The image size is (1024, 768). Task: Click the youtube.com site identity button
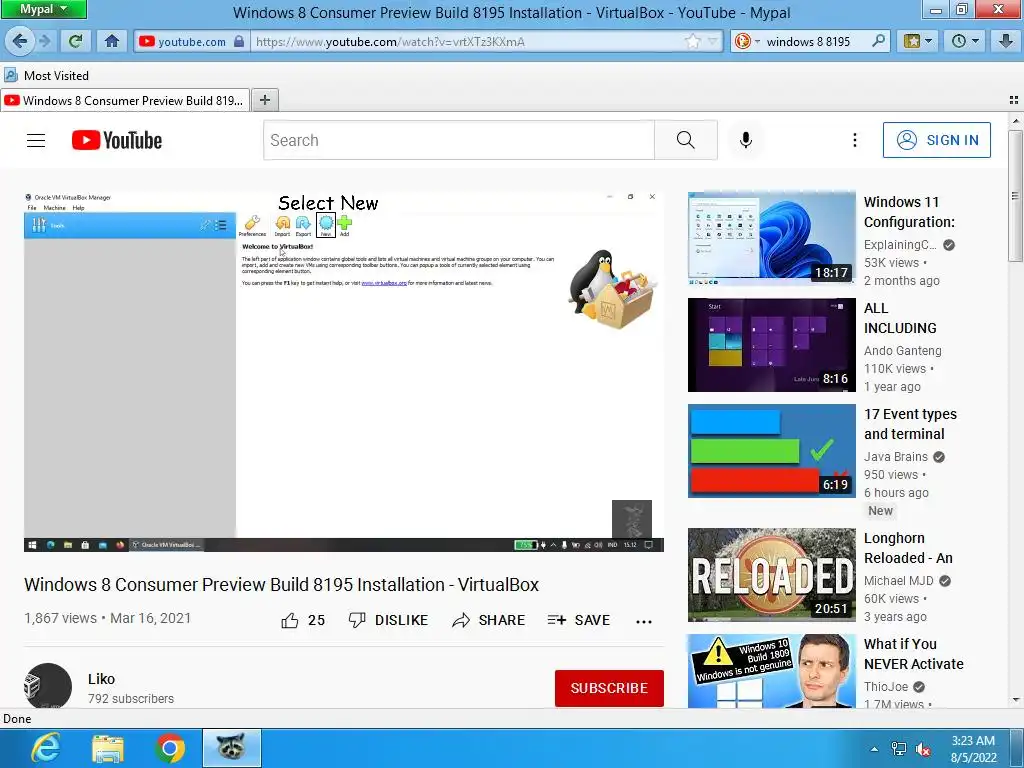(191, 42)
